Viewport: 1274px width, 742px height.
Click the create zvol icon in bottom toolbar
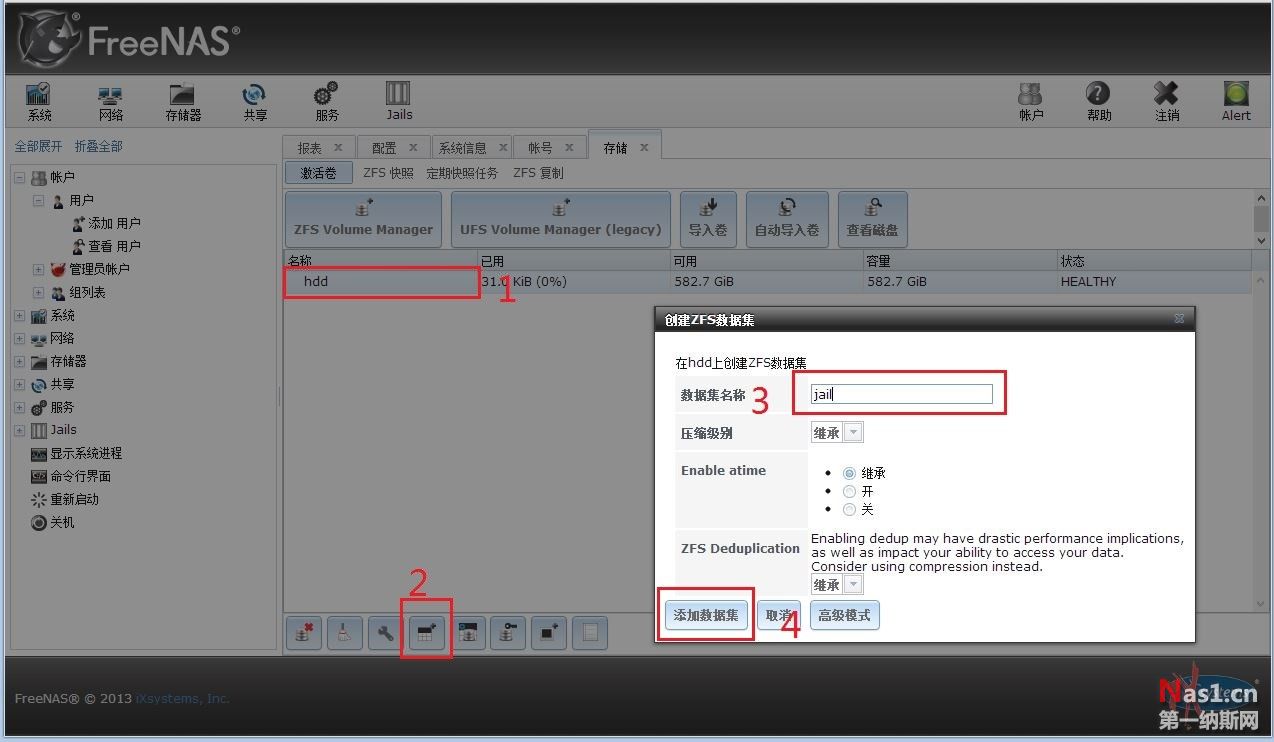click(467, 632)
